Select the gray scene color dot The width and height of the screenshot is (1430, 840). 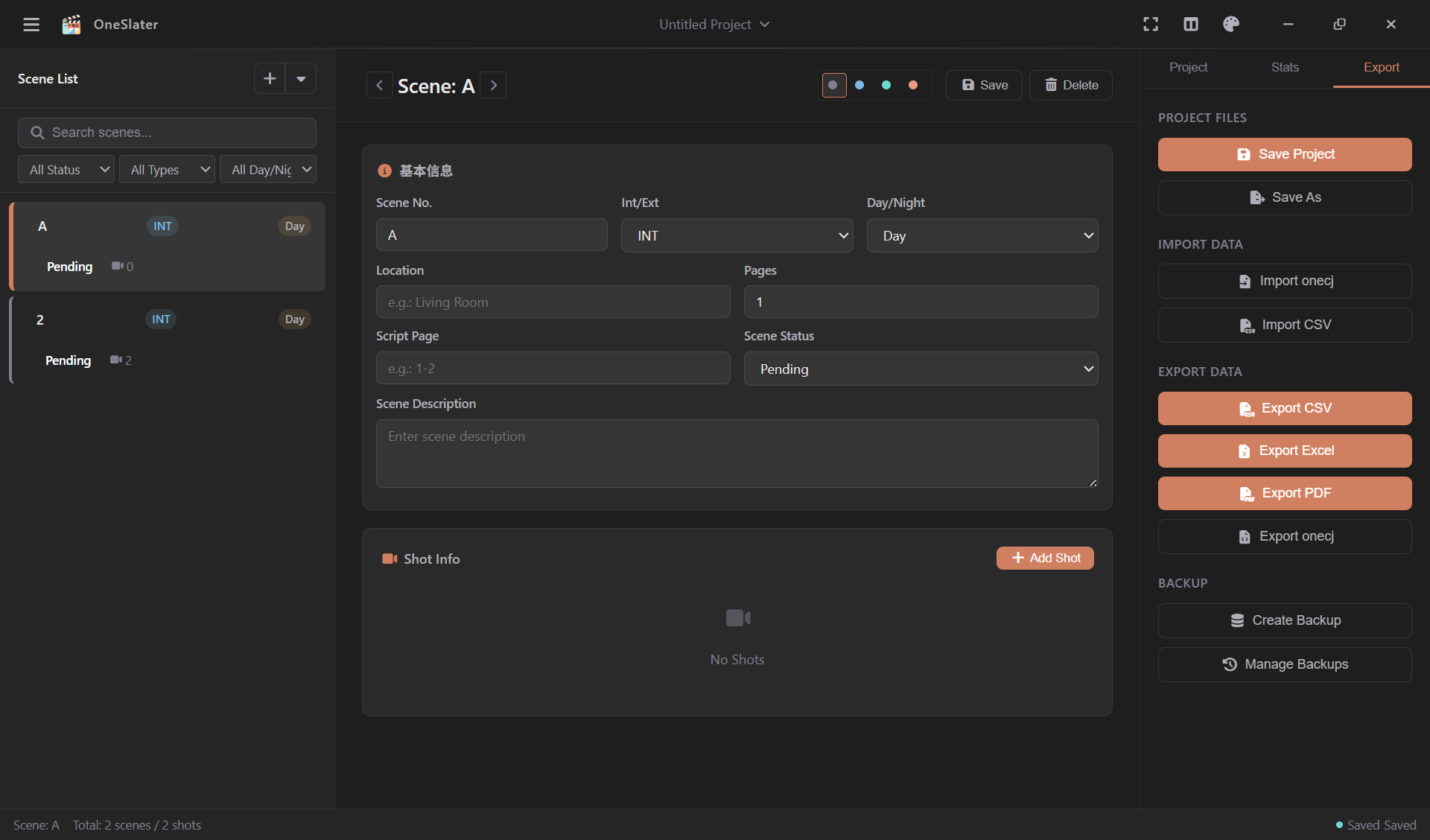(833, 85)
